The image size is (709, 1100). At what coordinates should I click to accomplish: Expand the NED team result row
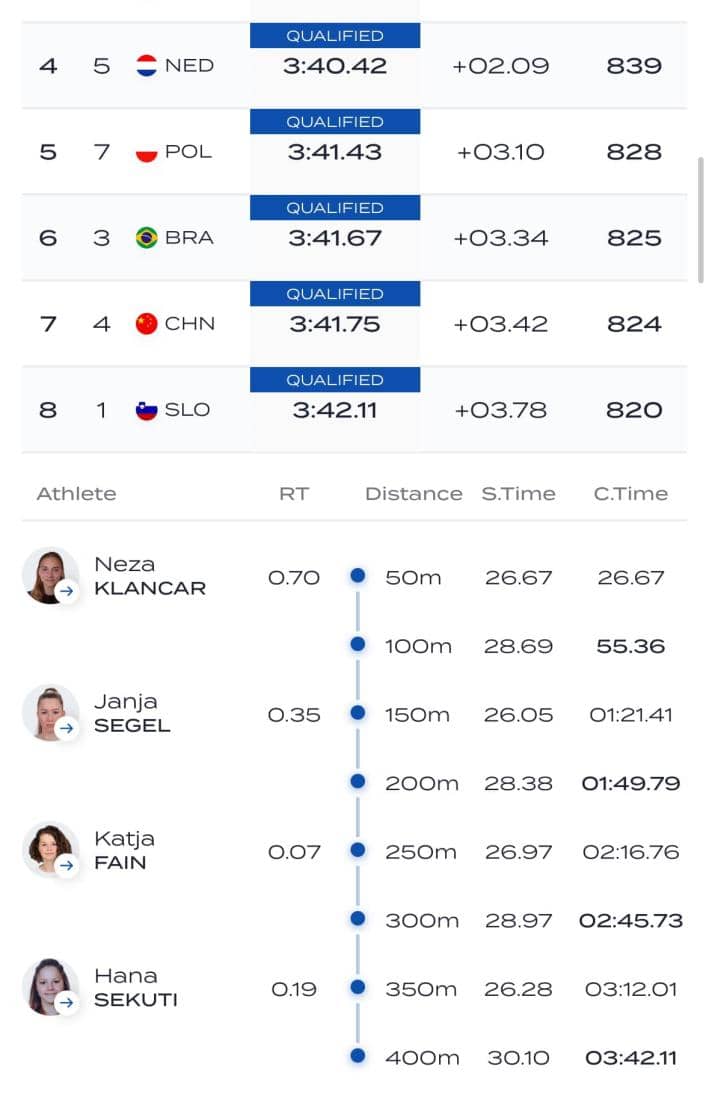point(354,66)
